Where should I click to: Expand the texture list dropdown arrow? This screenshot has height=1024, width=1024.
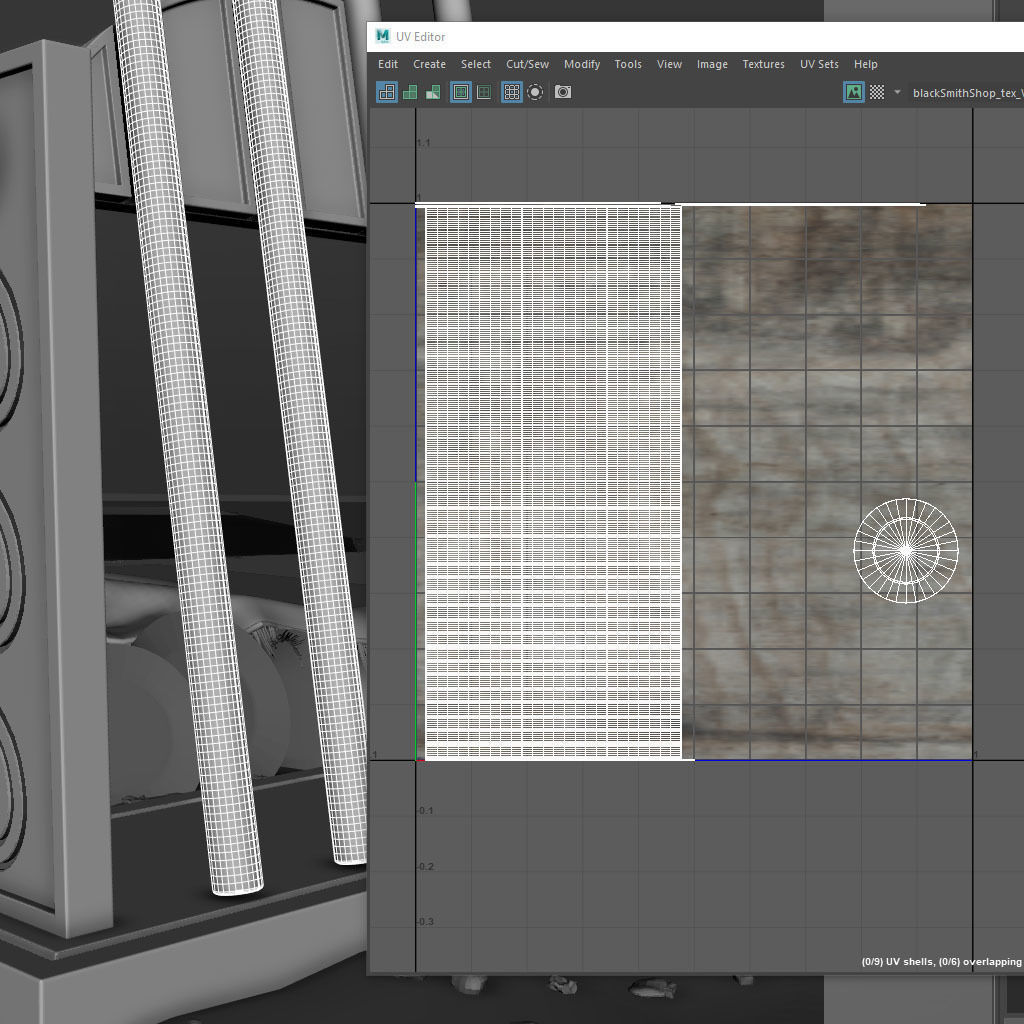(897, 92)
